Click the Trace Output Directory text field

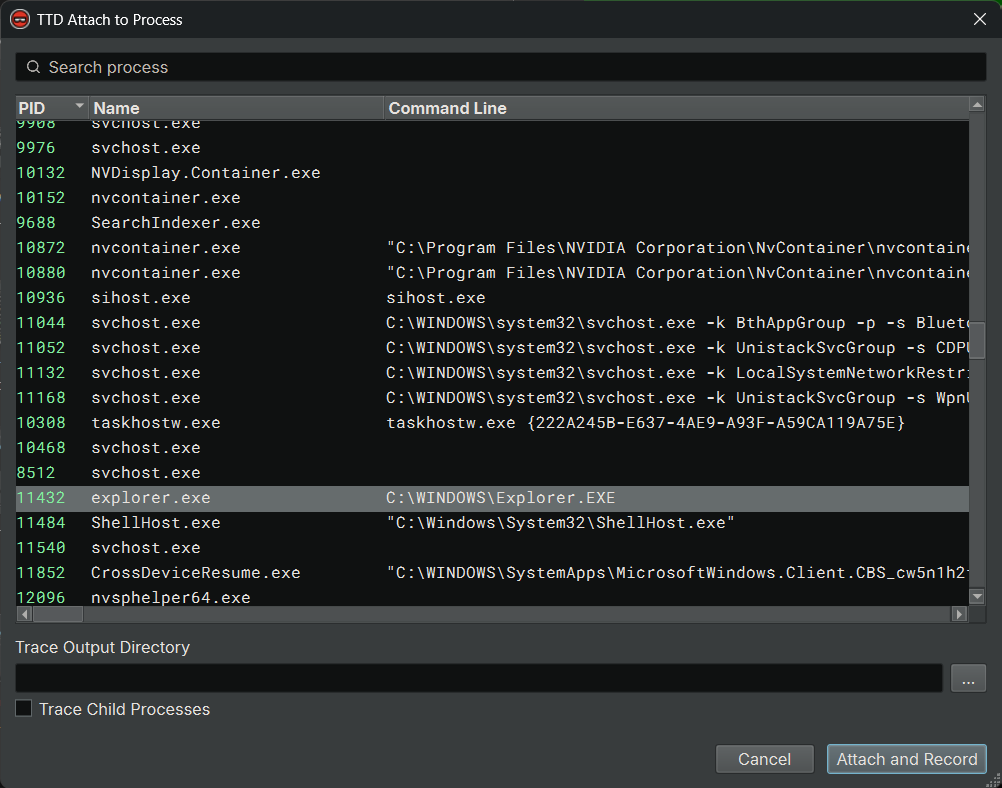pos(478,678)
